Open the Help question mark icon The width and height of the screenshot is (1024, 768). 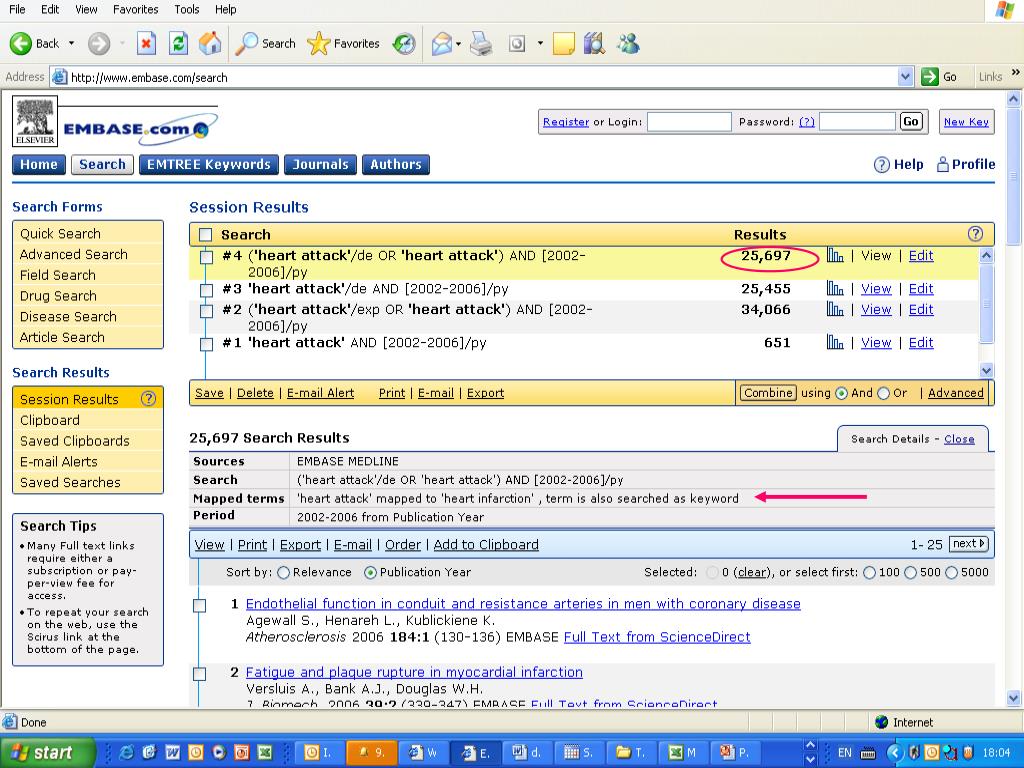[x=882, y=165]
